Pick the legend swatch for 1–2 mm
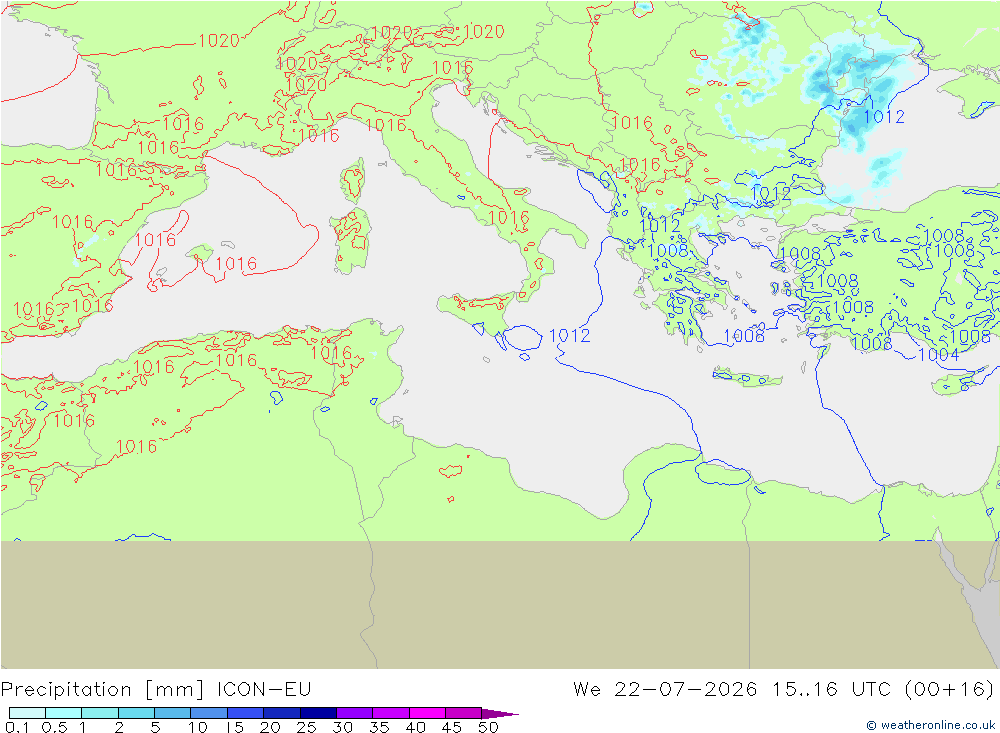Viewport: 1000px width, 733px height. (x=100, y=713)
